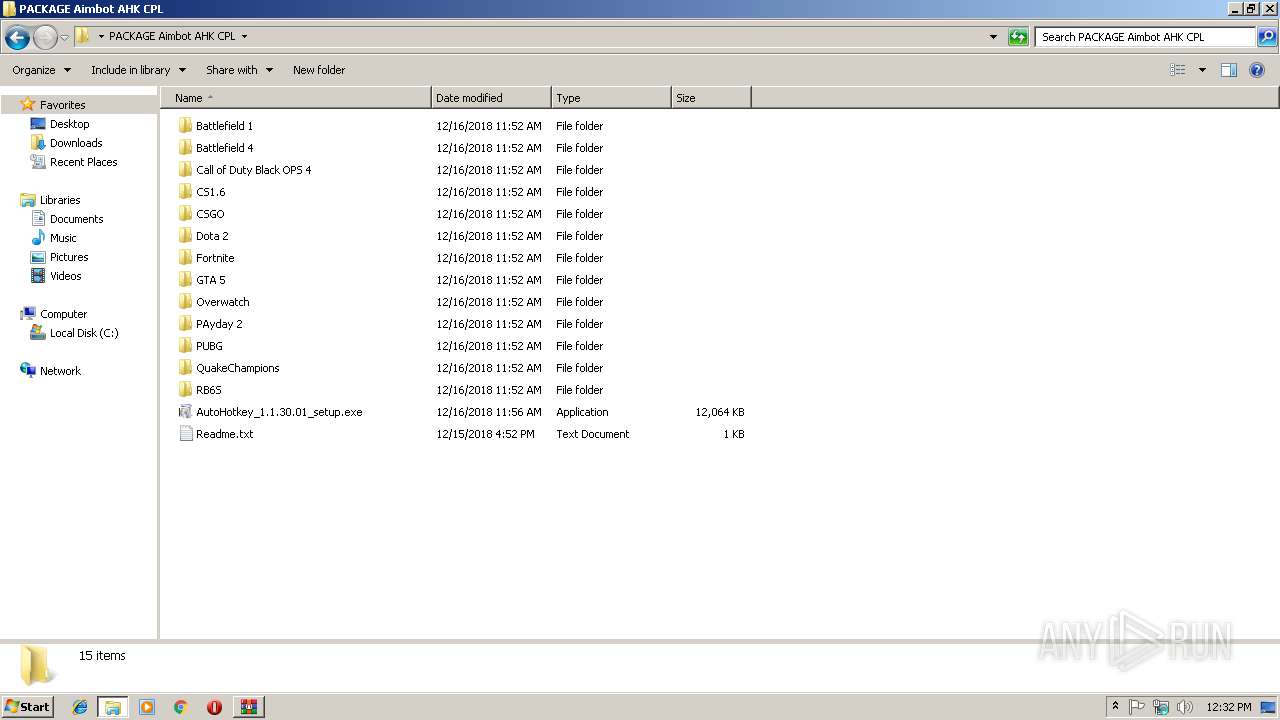Open the Help button
The image size is (1280, 720).
coord(1257,70)
